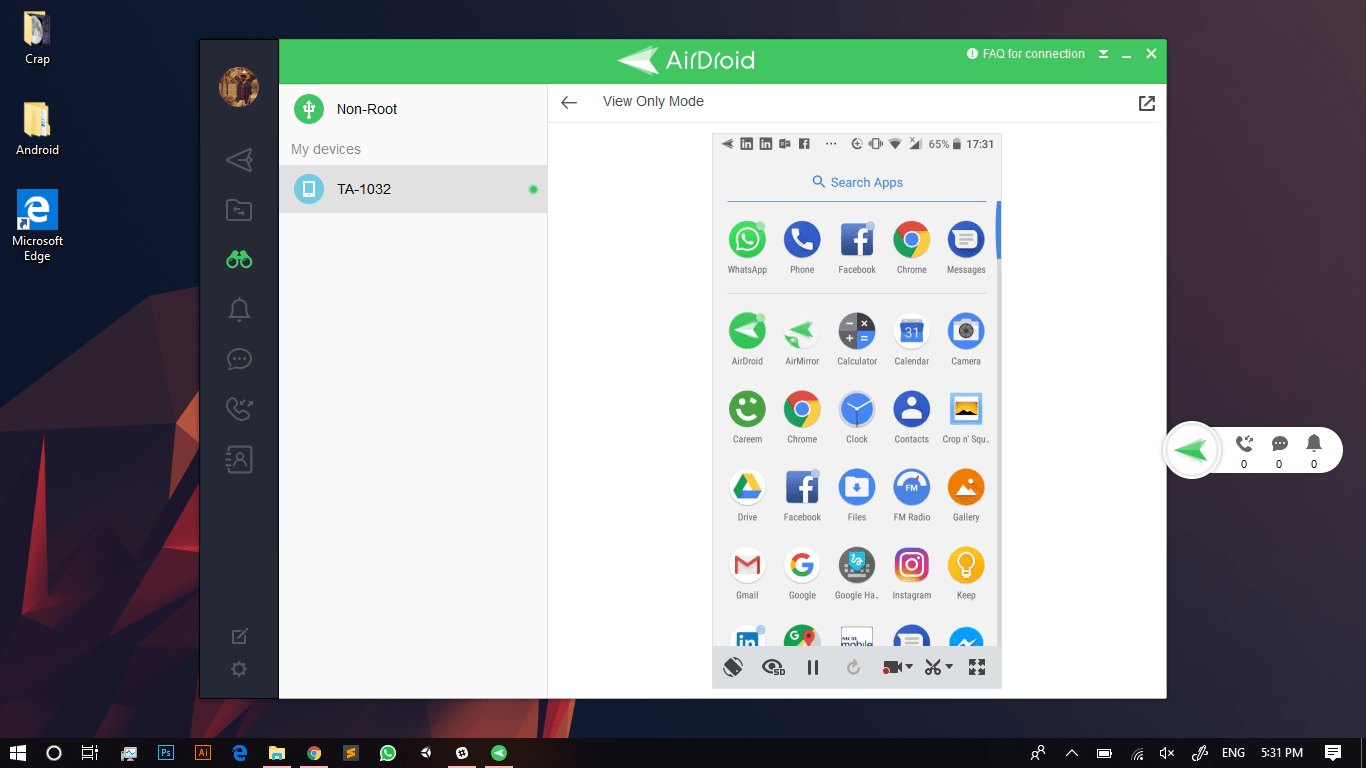This screenshot has width=1366, height=768.
Task: Open notifications bell in the floating widget
Action: 1314,451
